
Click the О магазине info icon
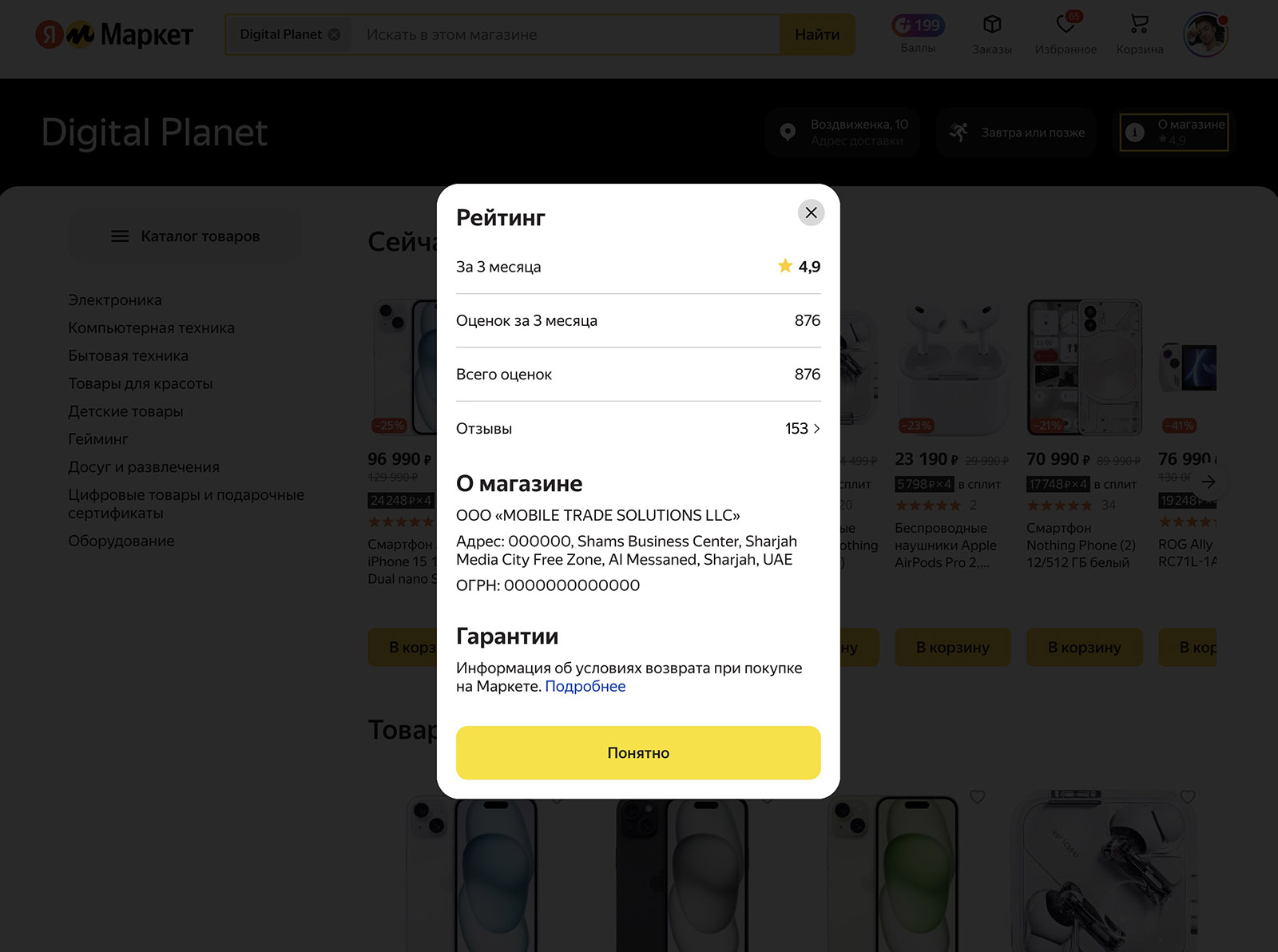click(x=1135, y=133)
